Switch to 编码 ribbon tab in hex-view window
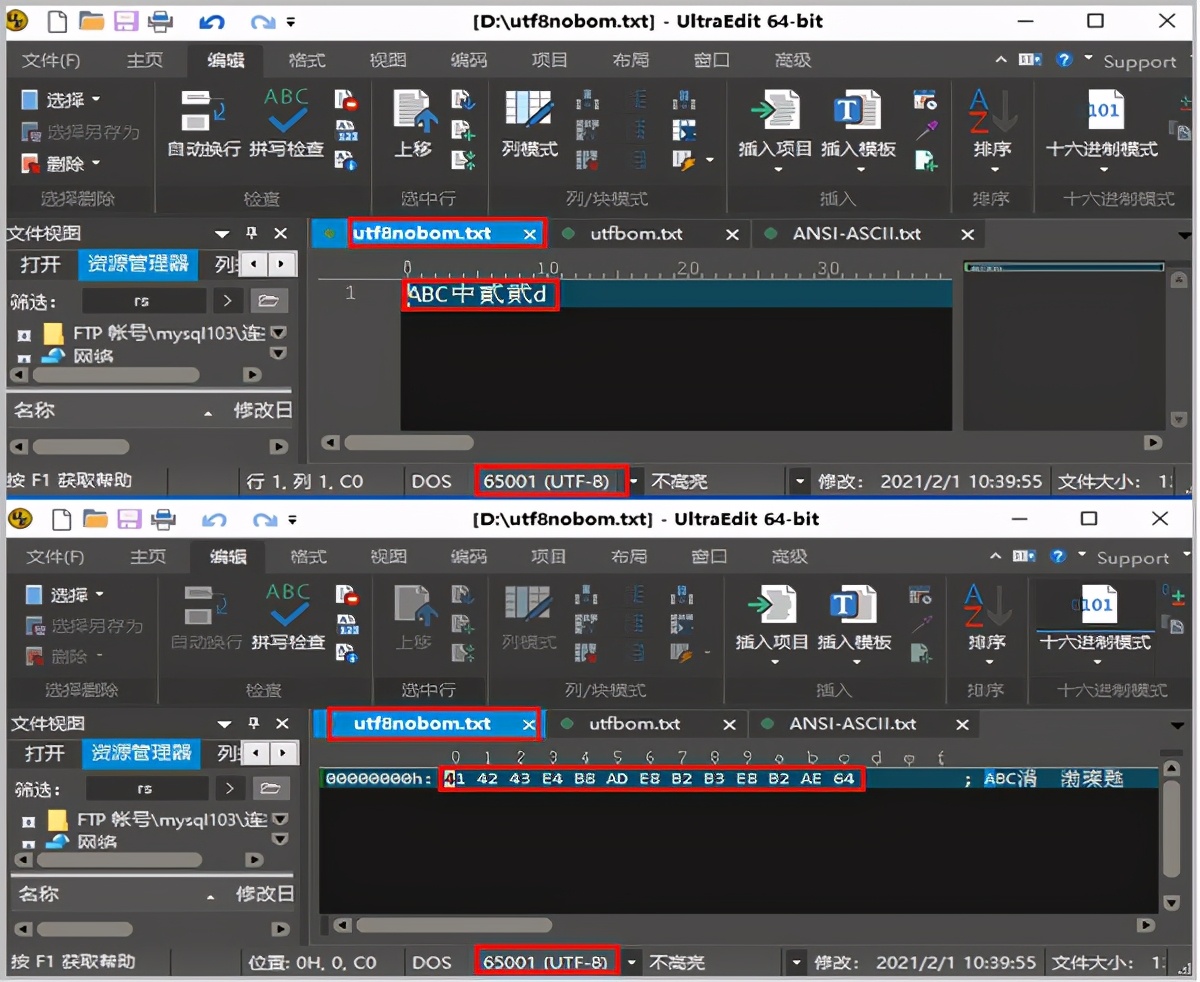 click(469, 556)
